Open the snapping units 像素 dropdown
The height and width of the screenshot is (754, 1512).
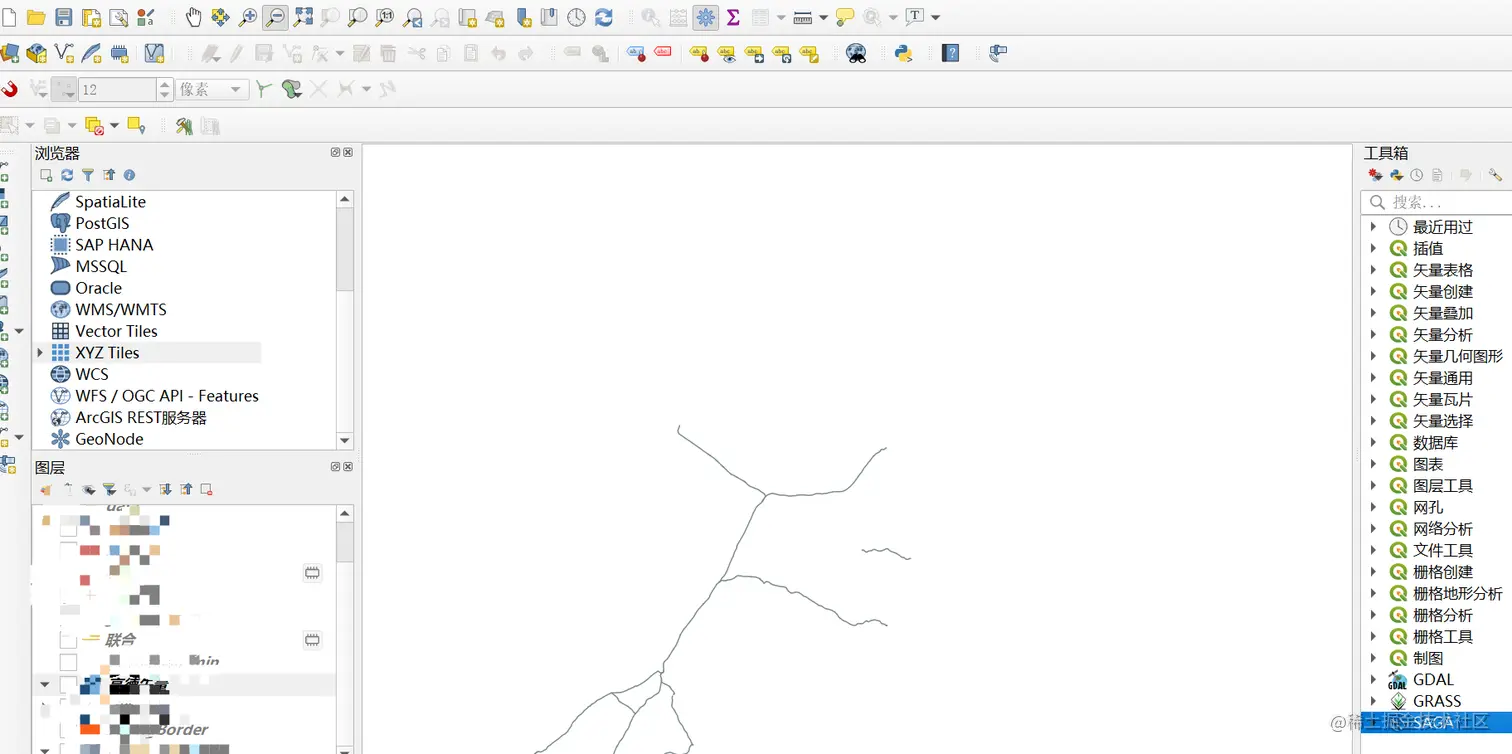tap(212, 89)
